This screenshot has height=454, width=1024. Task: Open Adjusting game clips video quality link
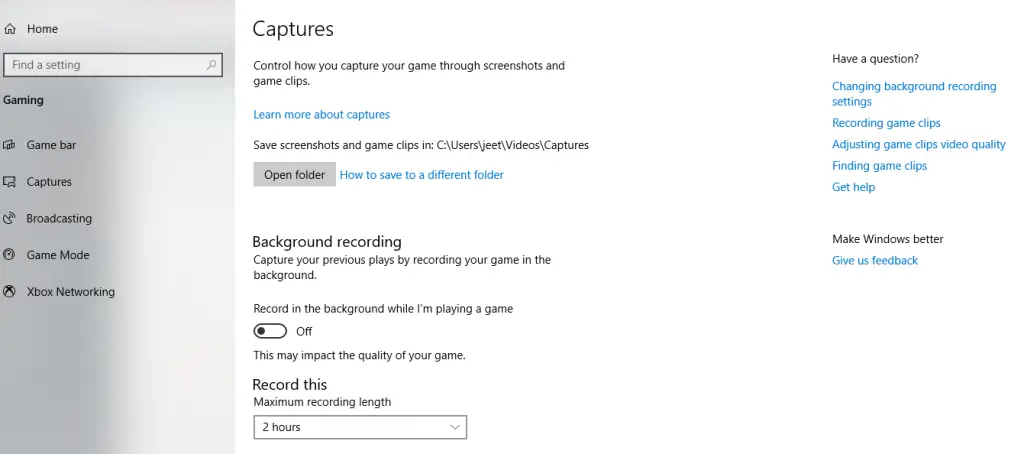(x=918, y=144)
